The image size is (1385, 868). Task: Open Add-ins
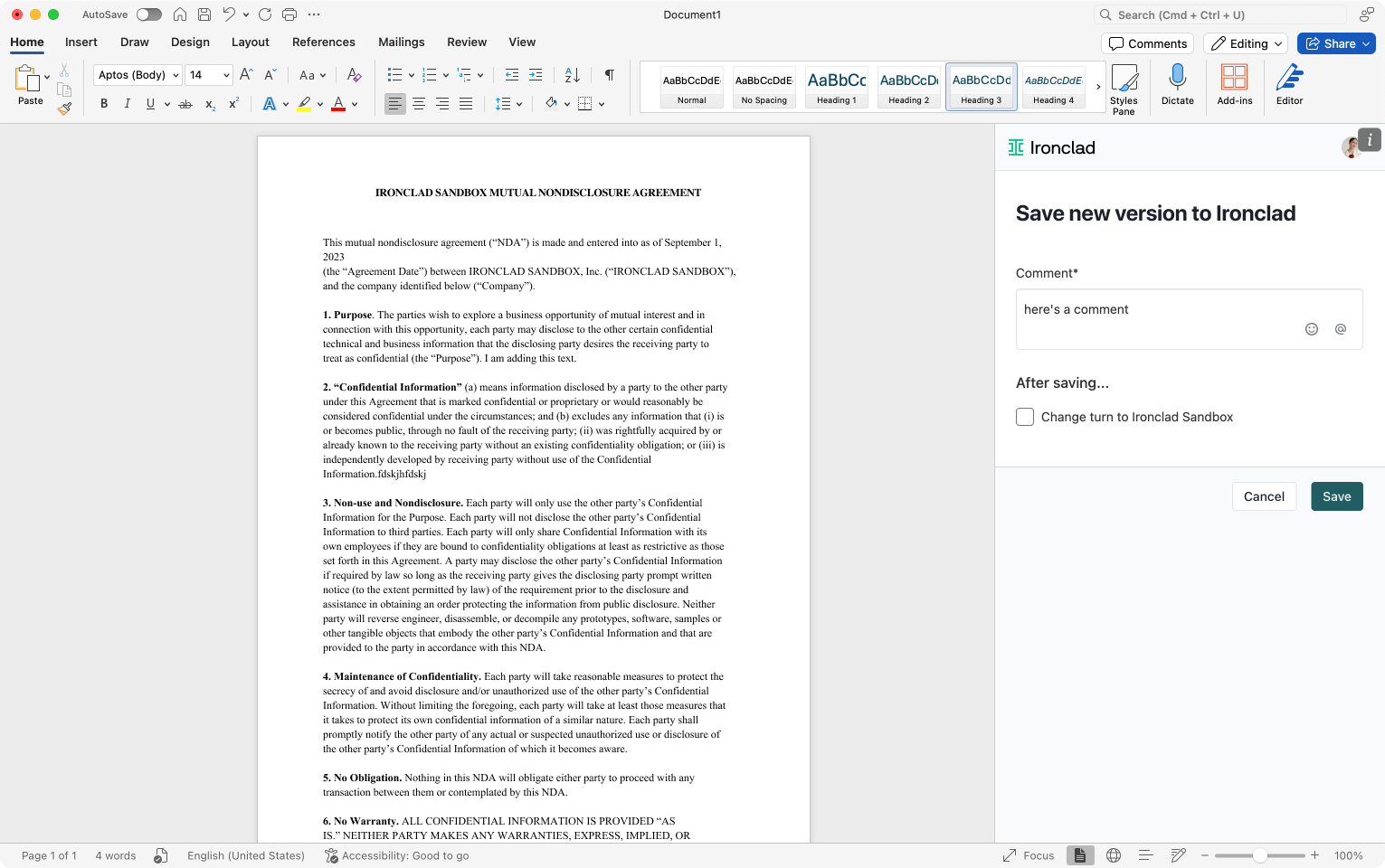point(1235,85)
